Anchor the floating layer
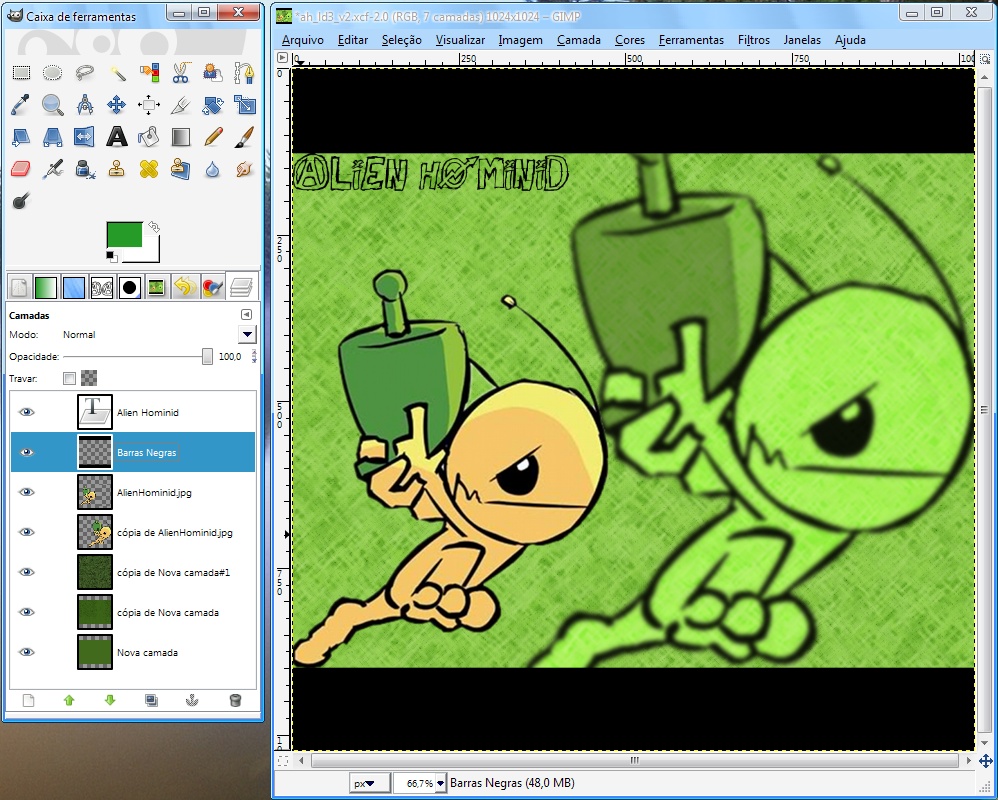Viewport: 998px width, 800px height. (x=192, y=701)
